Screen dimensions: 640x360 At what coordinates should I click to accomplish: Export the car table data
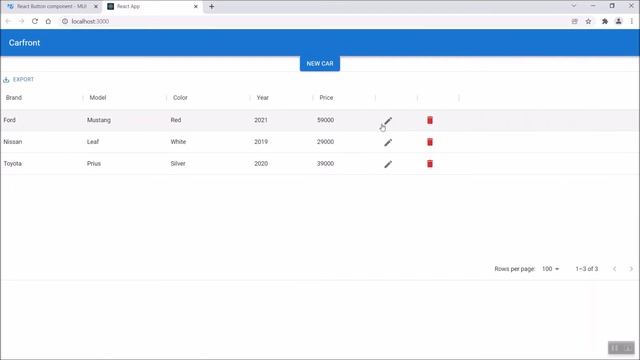click(x=19, y=80)
